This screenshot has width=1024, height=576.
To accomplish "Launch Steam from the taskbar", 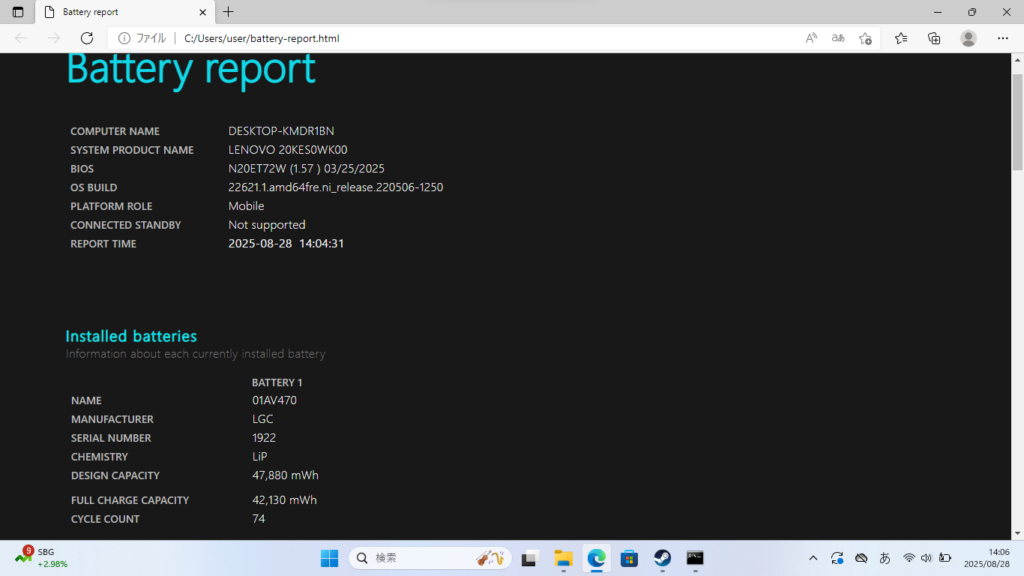I will point(662,558).
